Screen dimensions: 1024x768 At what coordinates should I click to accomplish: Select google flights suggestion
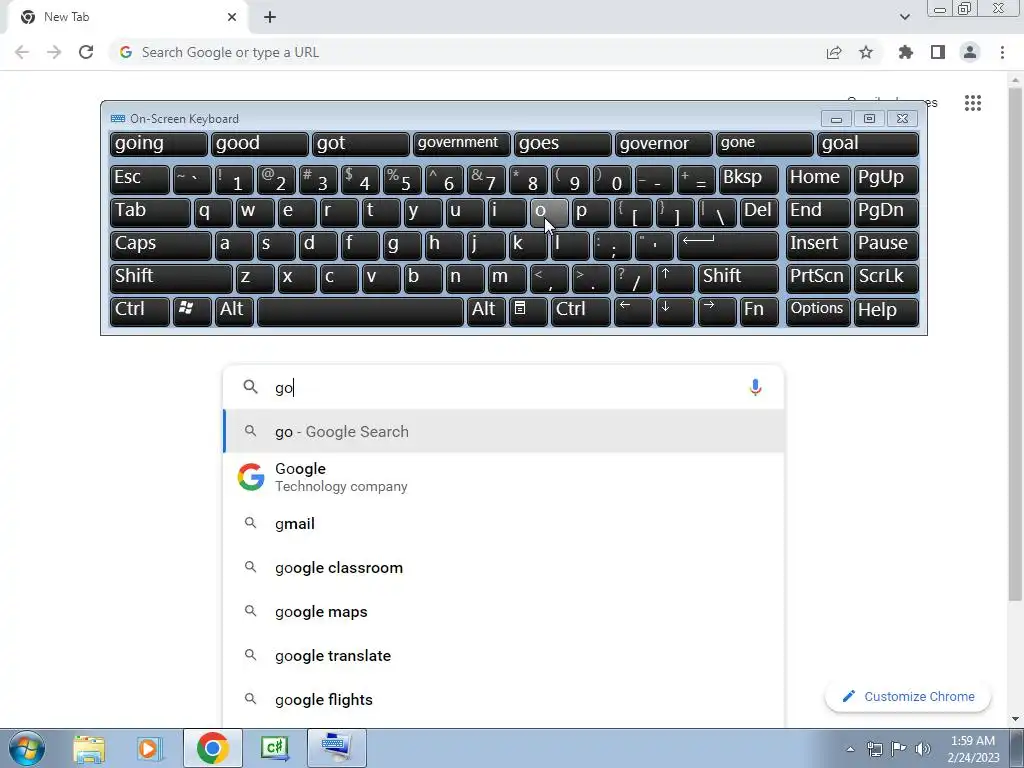pyautogui.click(x=504, y=699)
